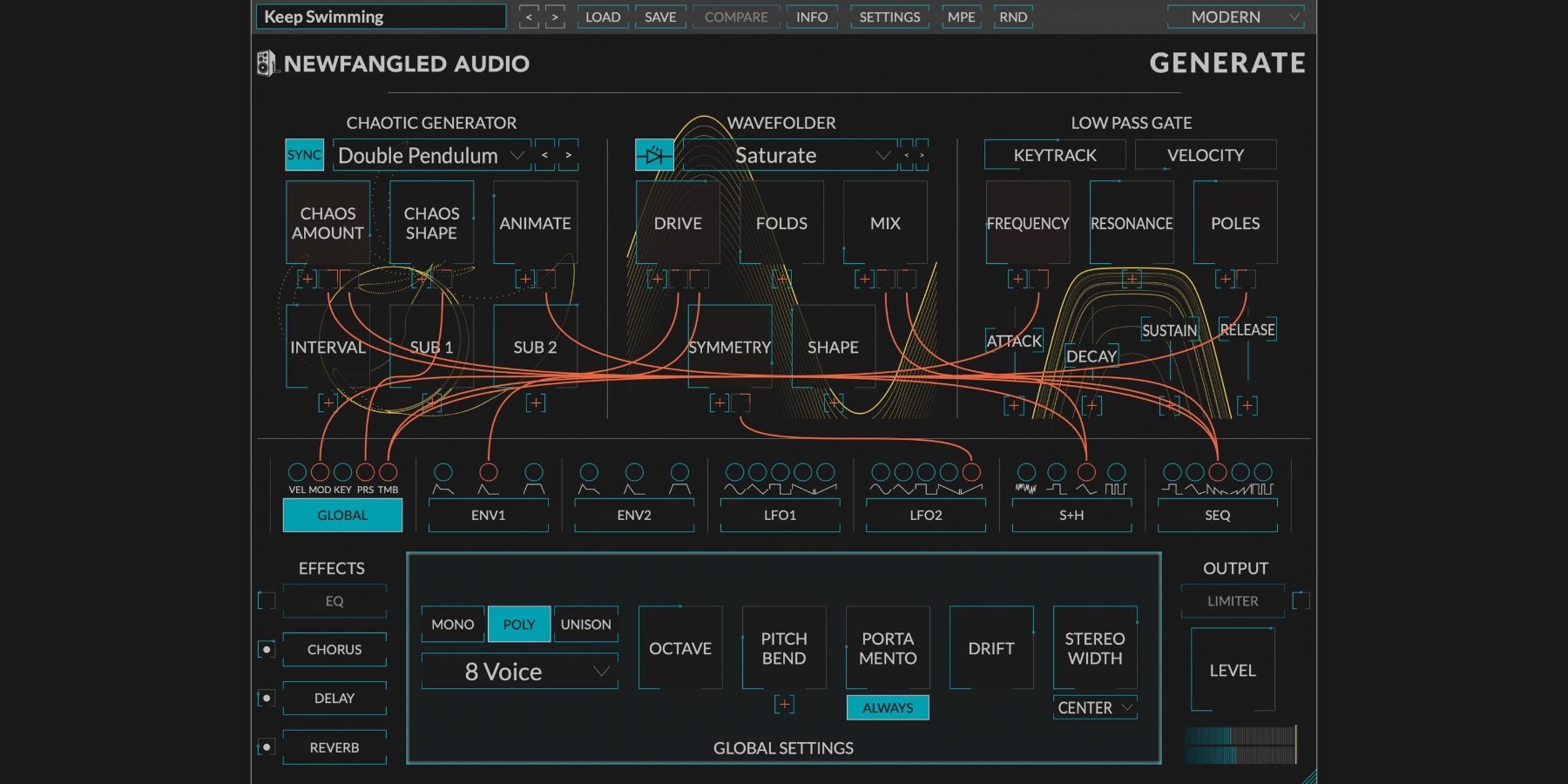Click LFO2 sine wave output port

[881, 472]
